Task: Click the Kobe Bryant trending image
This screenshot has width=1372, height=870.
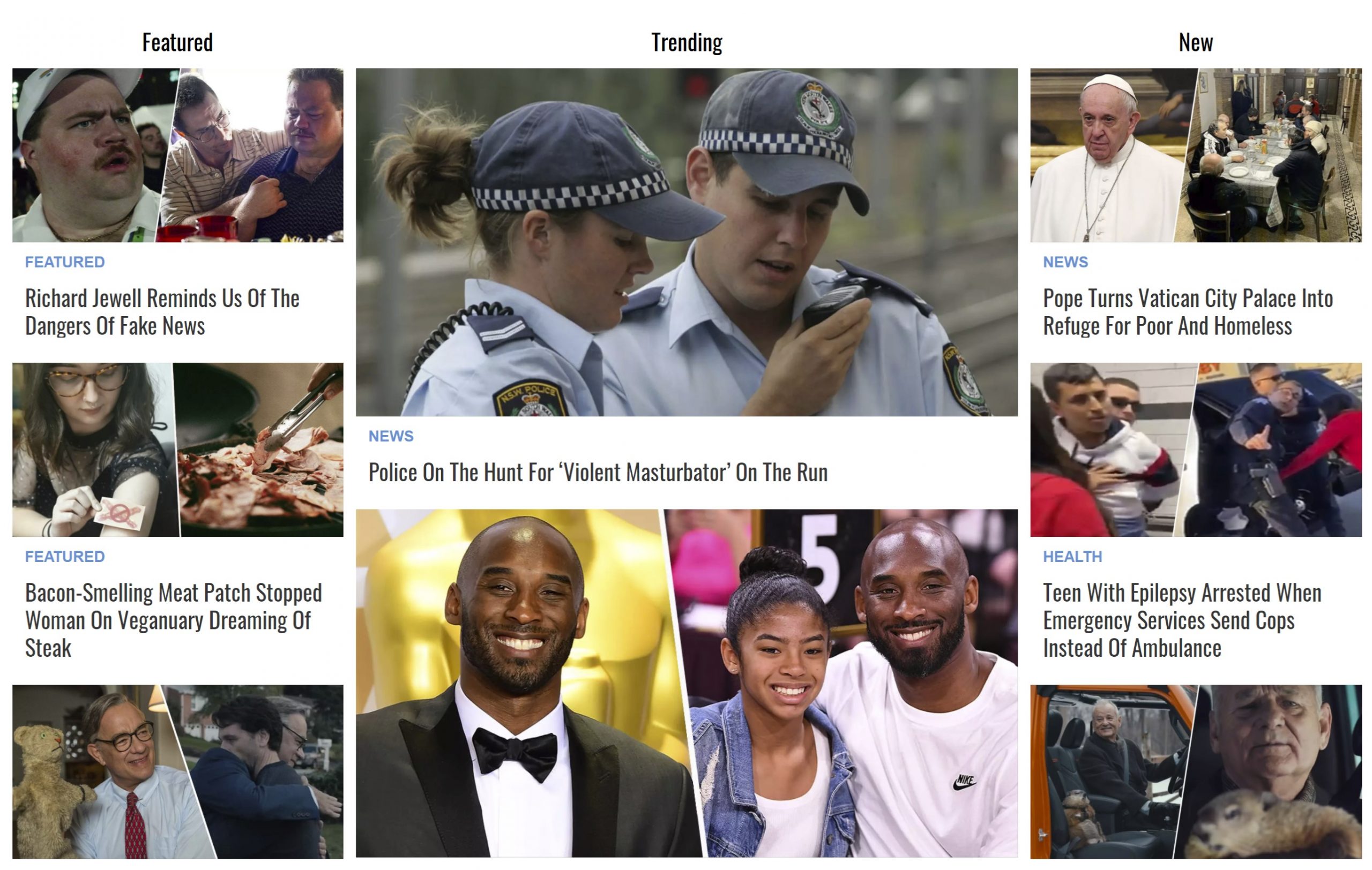Action: pos(687,683)
